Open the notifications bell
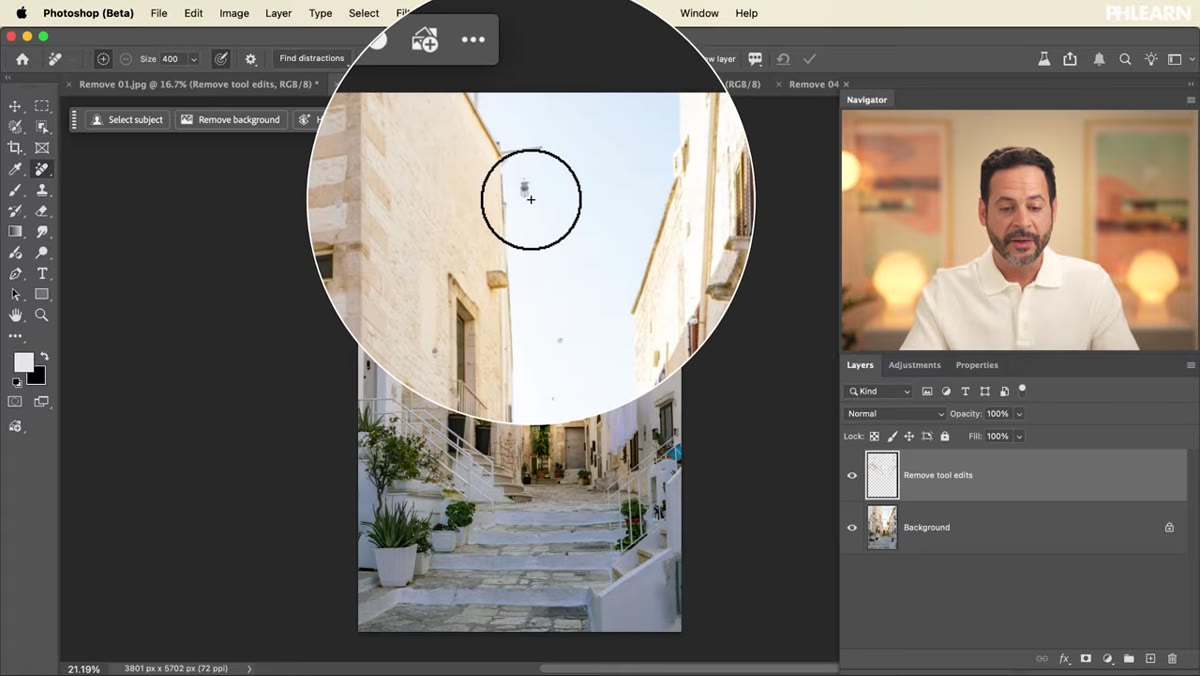1200x676 pixels. point(1099,59)
